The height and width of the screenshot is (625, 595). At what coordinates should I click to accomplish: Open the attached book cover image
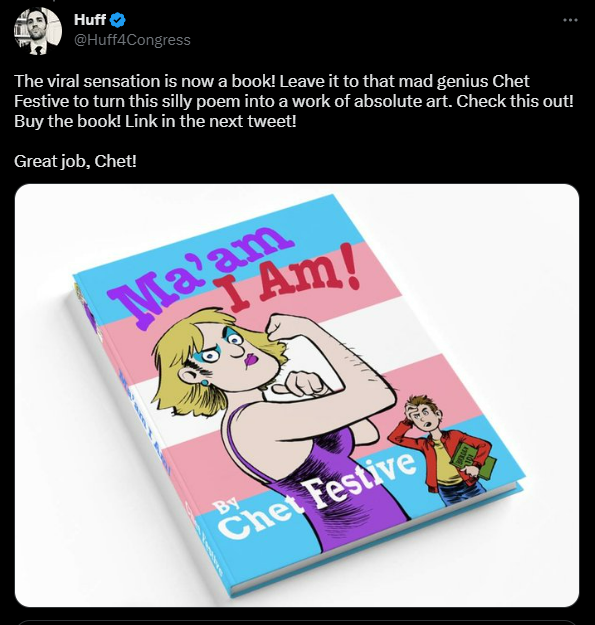(297, 395)
